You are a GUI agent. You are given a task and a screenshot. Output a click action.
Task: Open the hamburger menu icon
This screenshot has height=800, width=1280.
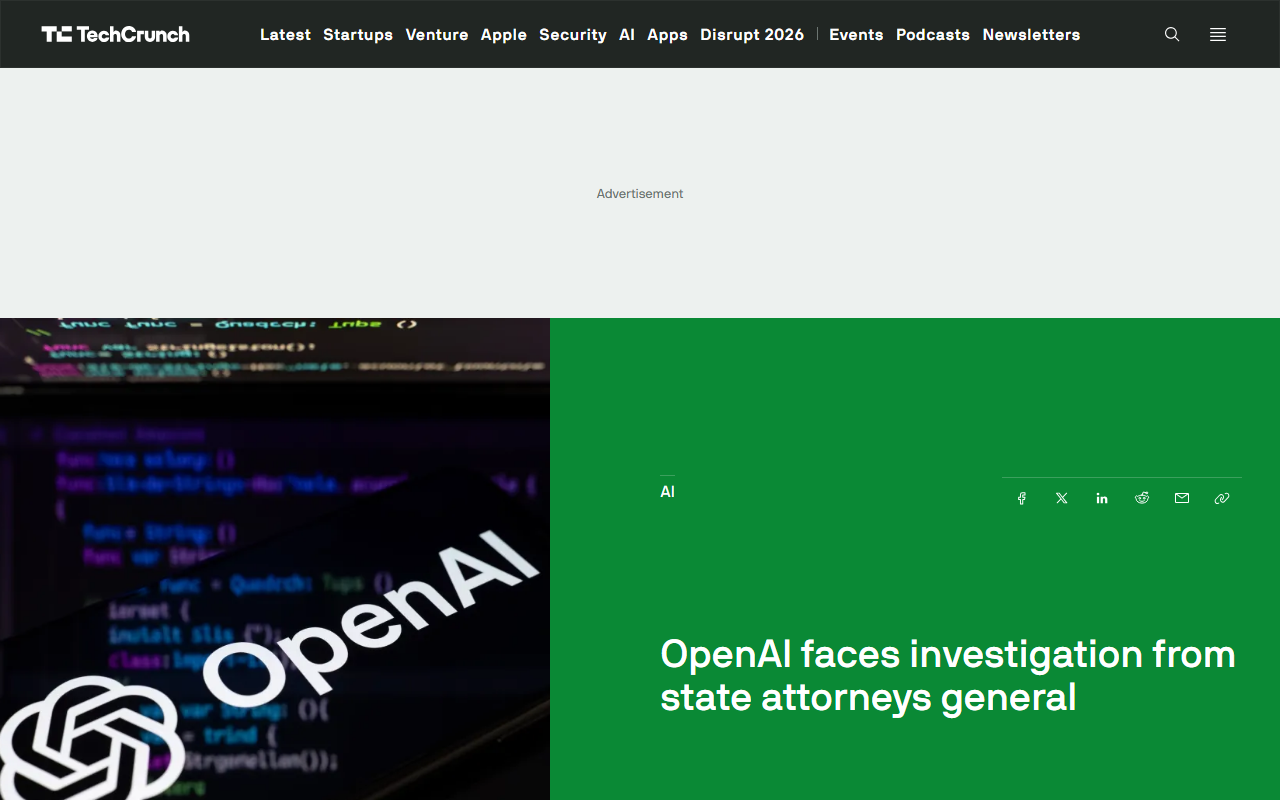[1218, 34]
